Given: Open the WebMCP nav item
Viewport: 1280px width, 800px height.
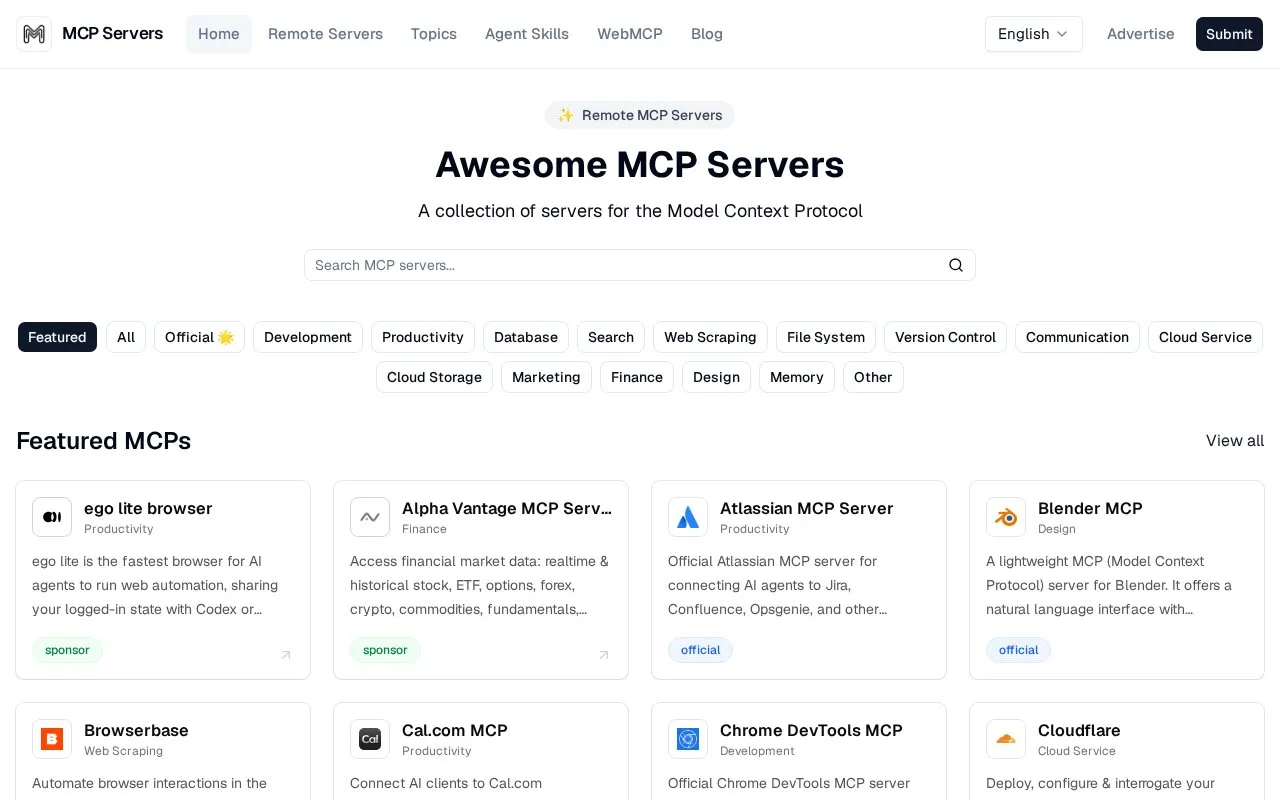Looking at the screenshot, I should pos(630,34).
